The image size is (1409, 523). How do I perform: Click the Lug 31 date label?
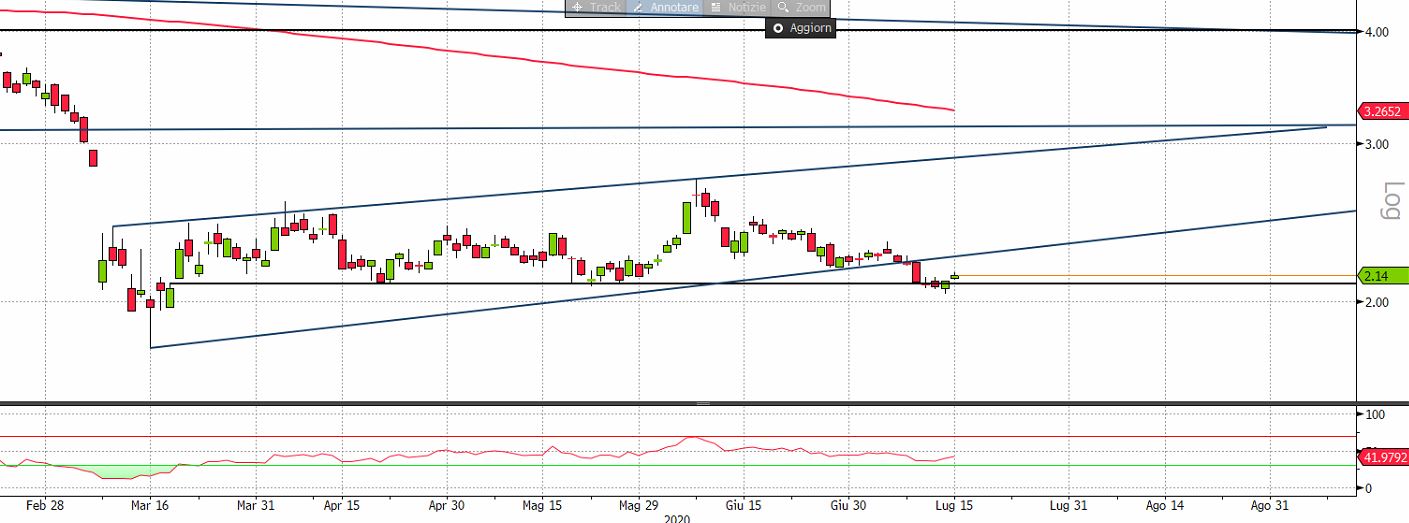point(1068,506)
